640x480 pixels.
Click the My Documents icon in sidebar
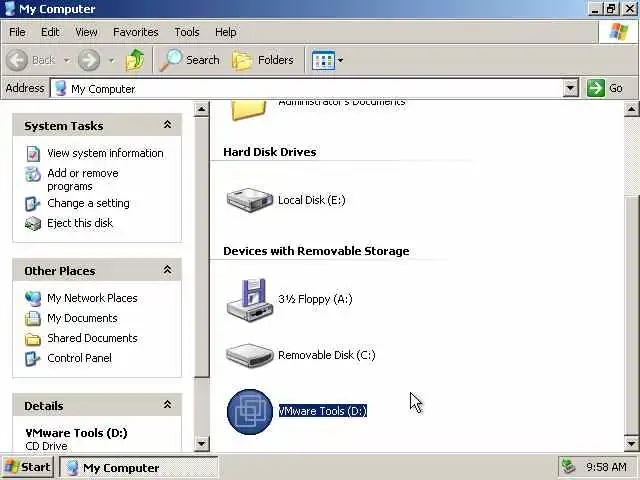tap(33, 319)
